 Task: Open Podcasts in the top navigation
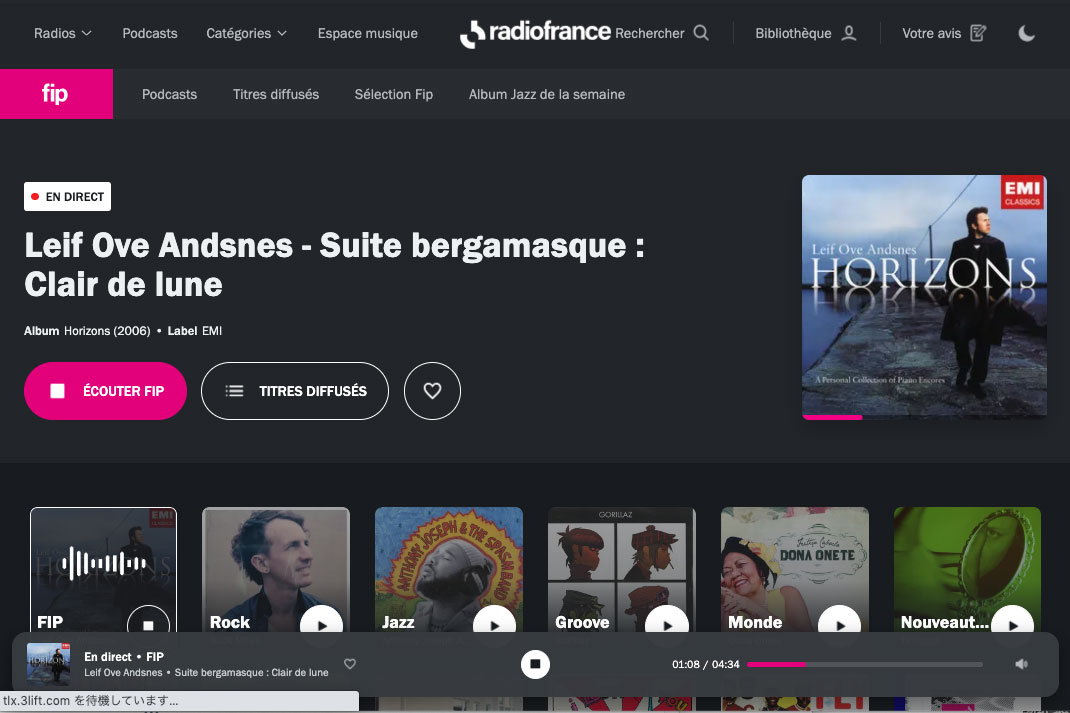coord(149,33)
